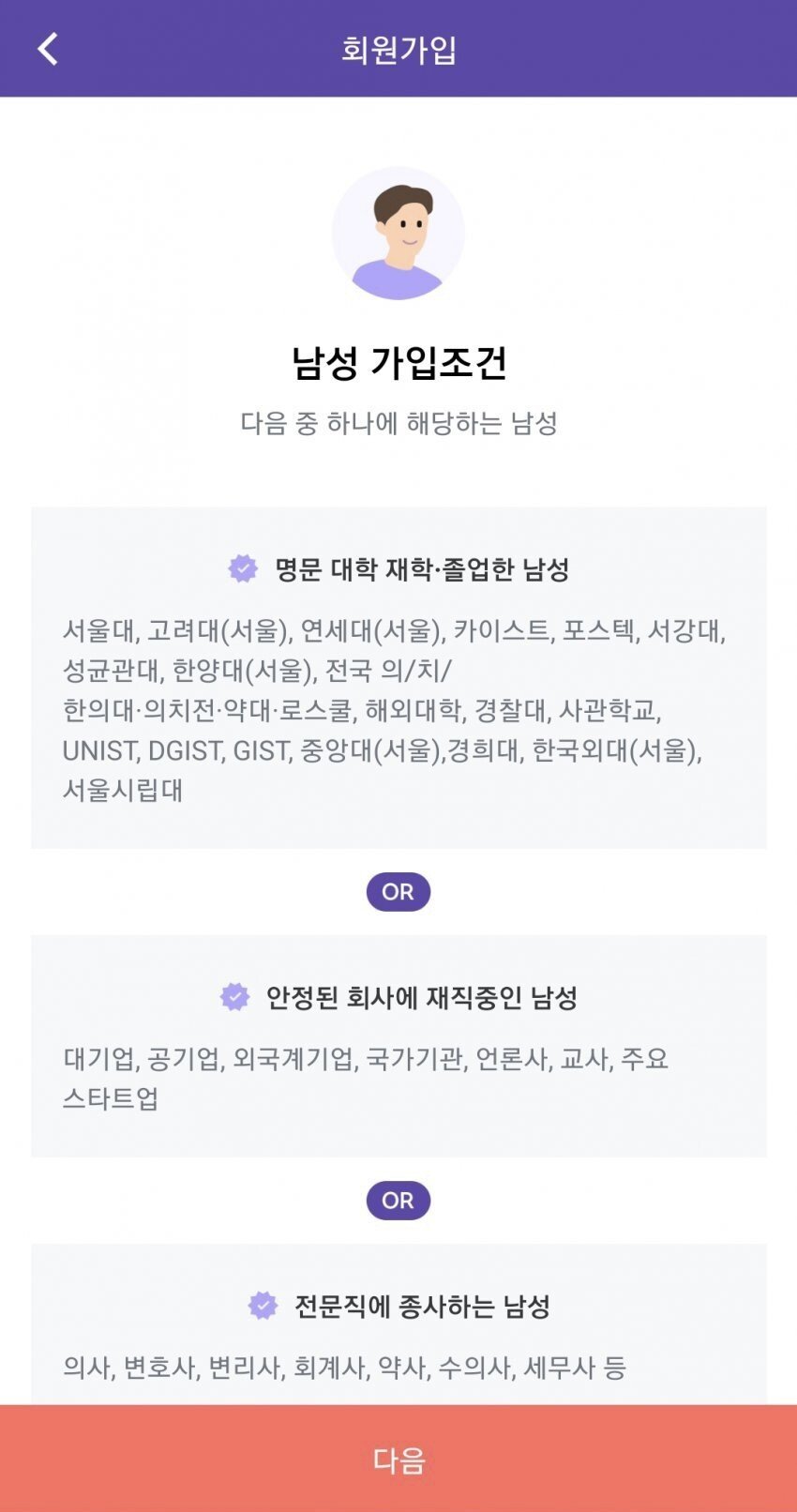Select the 명문 대학 재학·졸업한 남성 heading
The height and width of the screenshot is (1512, 797).
(x=422, y=569)
